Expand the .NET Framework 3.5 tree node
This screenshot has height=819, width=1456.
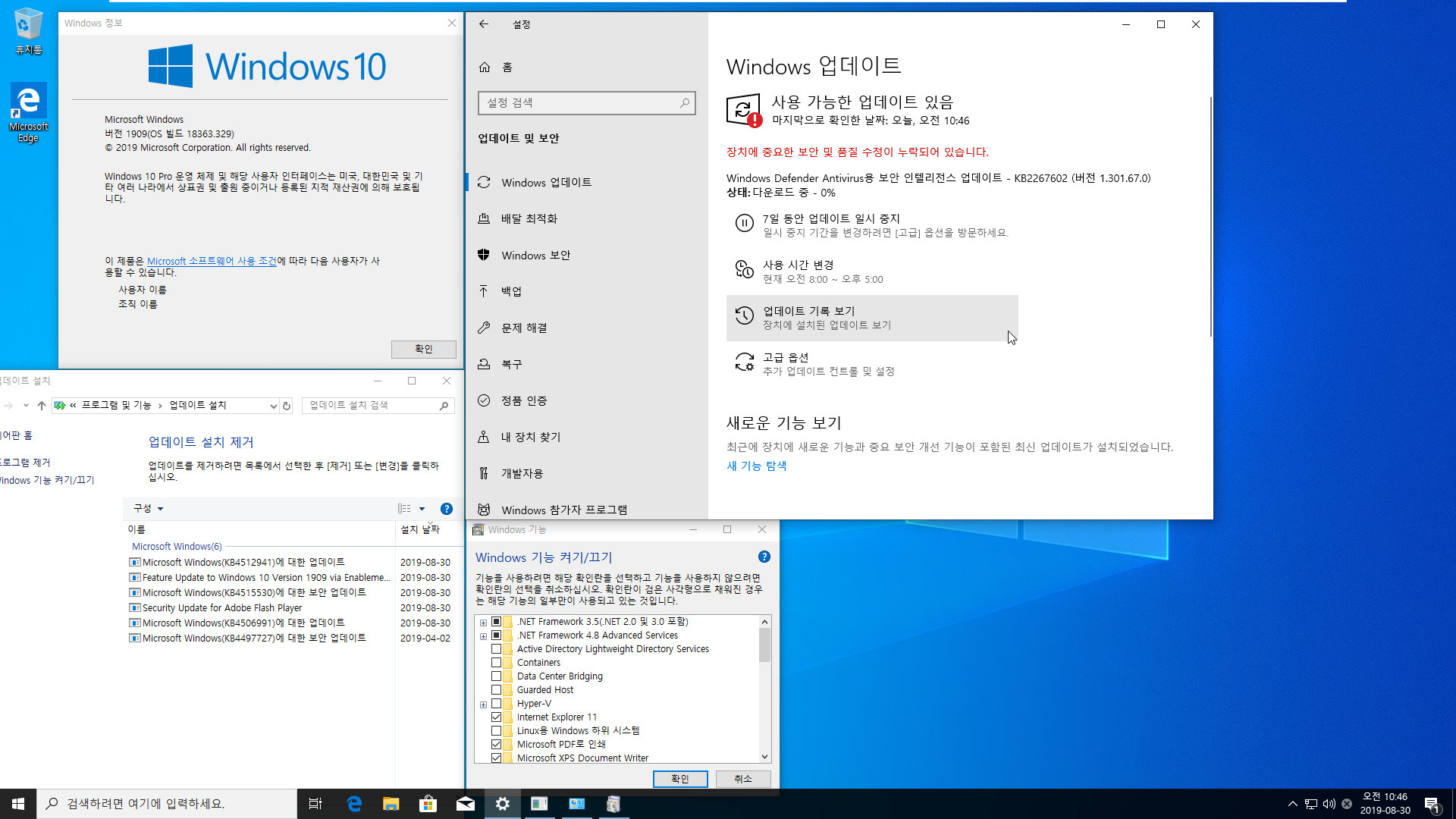coord(483,623)
